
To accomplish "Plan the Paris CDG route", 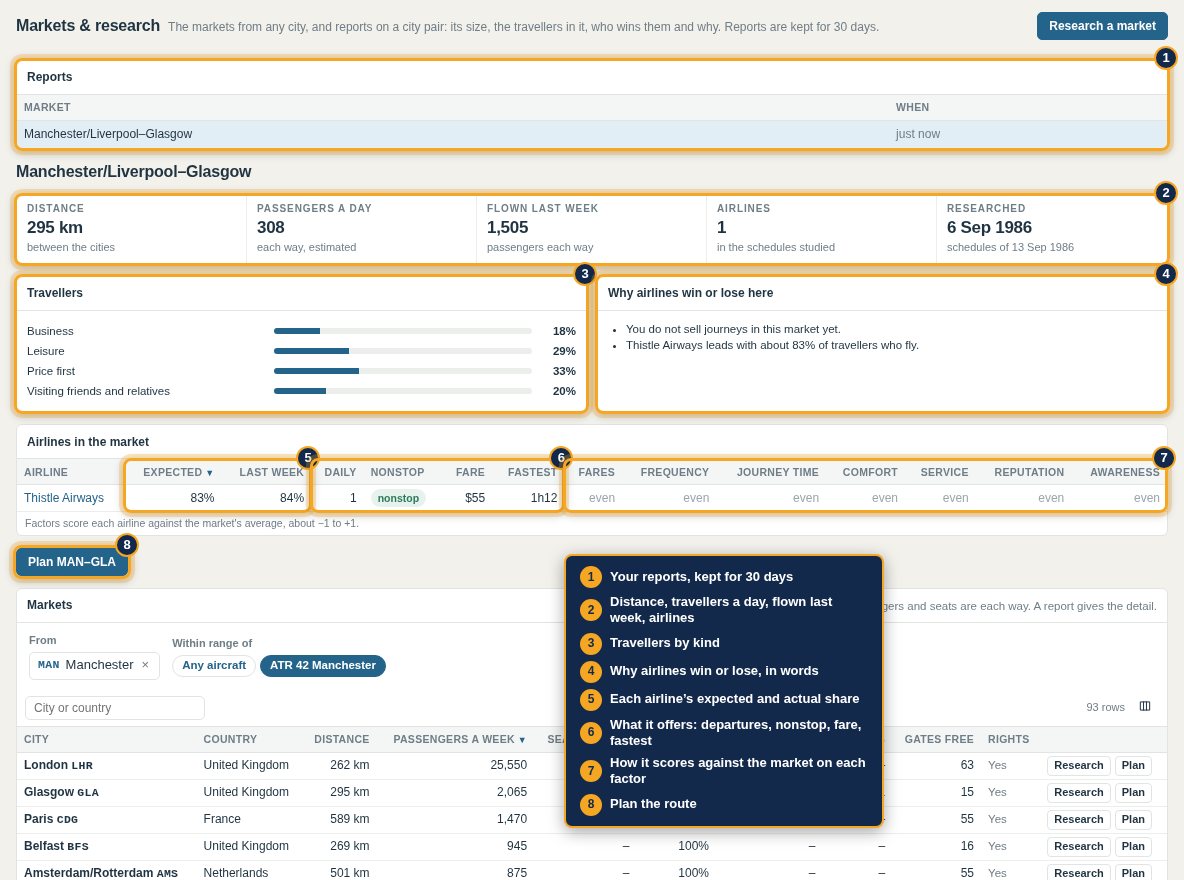I will [1133, 820].
